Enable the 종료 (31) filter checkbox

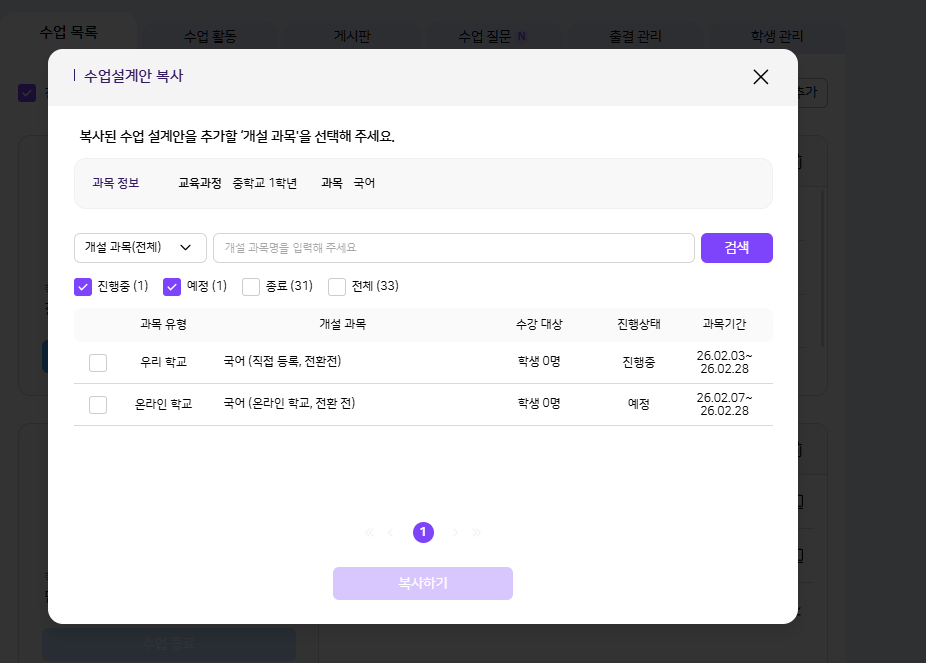[x=251, y=287]
